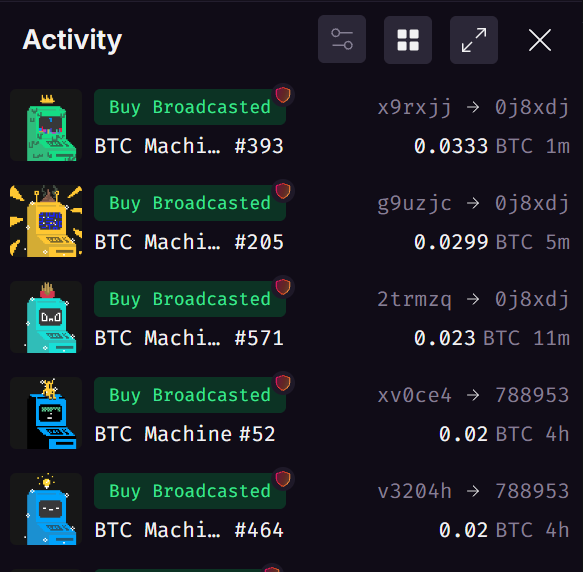Click the 5m timestamp

(558, 242)
